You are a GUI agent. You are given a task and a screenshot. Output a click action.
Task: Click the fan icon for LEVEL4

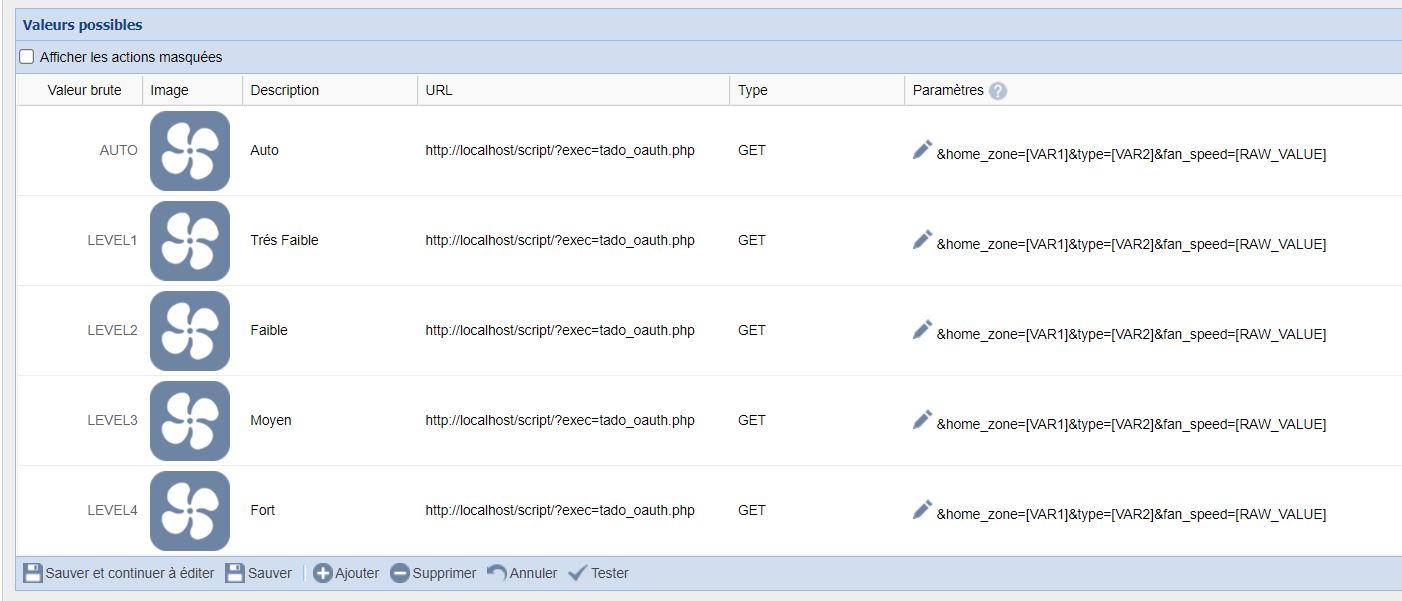point(190,511)
